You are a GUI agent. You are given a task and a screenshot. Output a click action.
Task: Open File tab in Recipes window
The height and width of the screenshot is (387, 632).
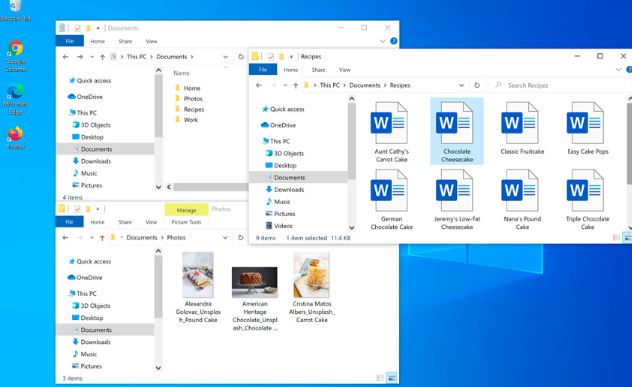[x=263, y=70]
